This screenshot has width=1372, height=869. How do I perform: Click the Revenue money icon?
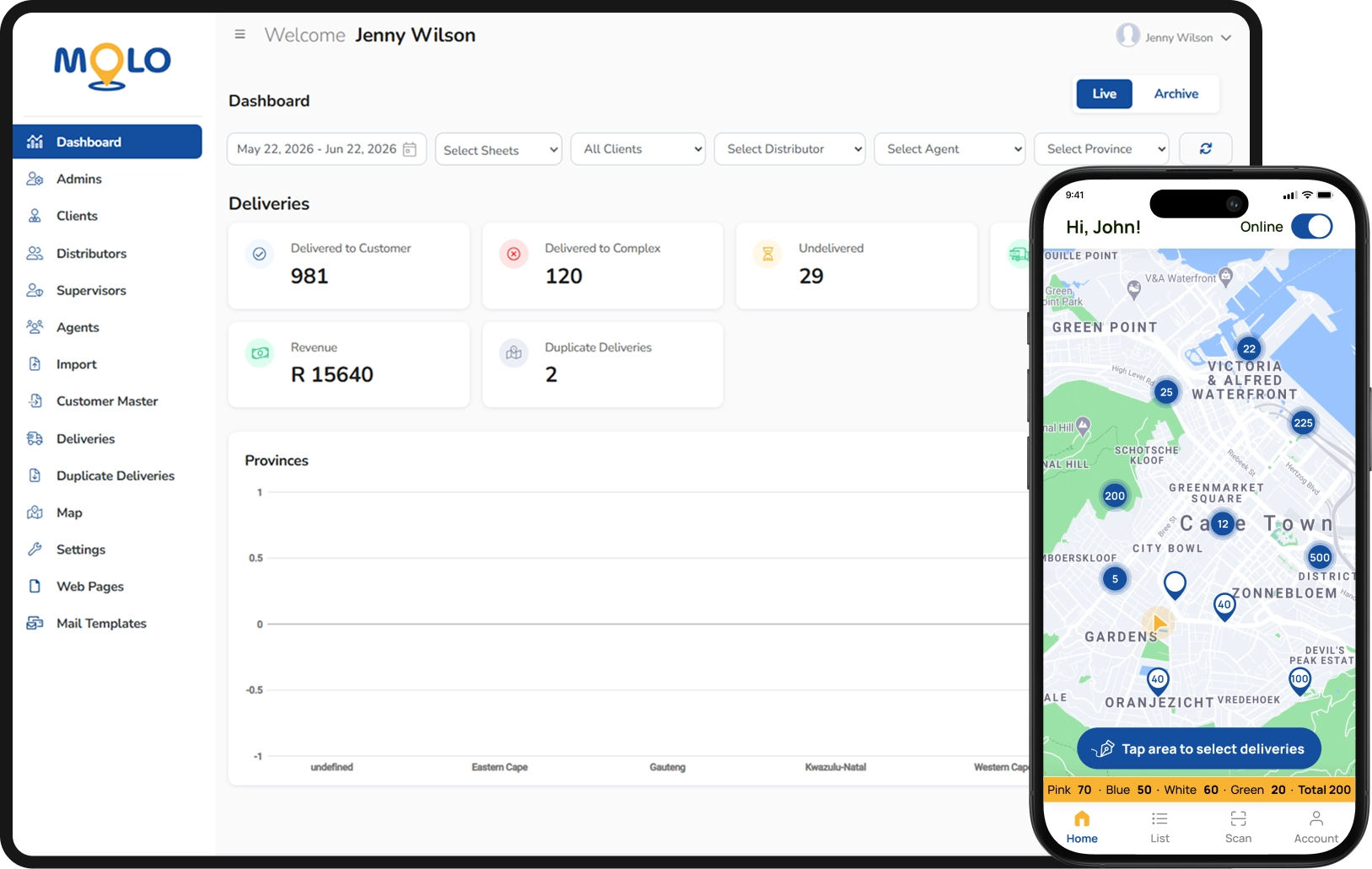pyautogui.click(x=260, y=353)
